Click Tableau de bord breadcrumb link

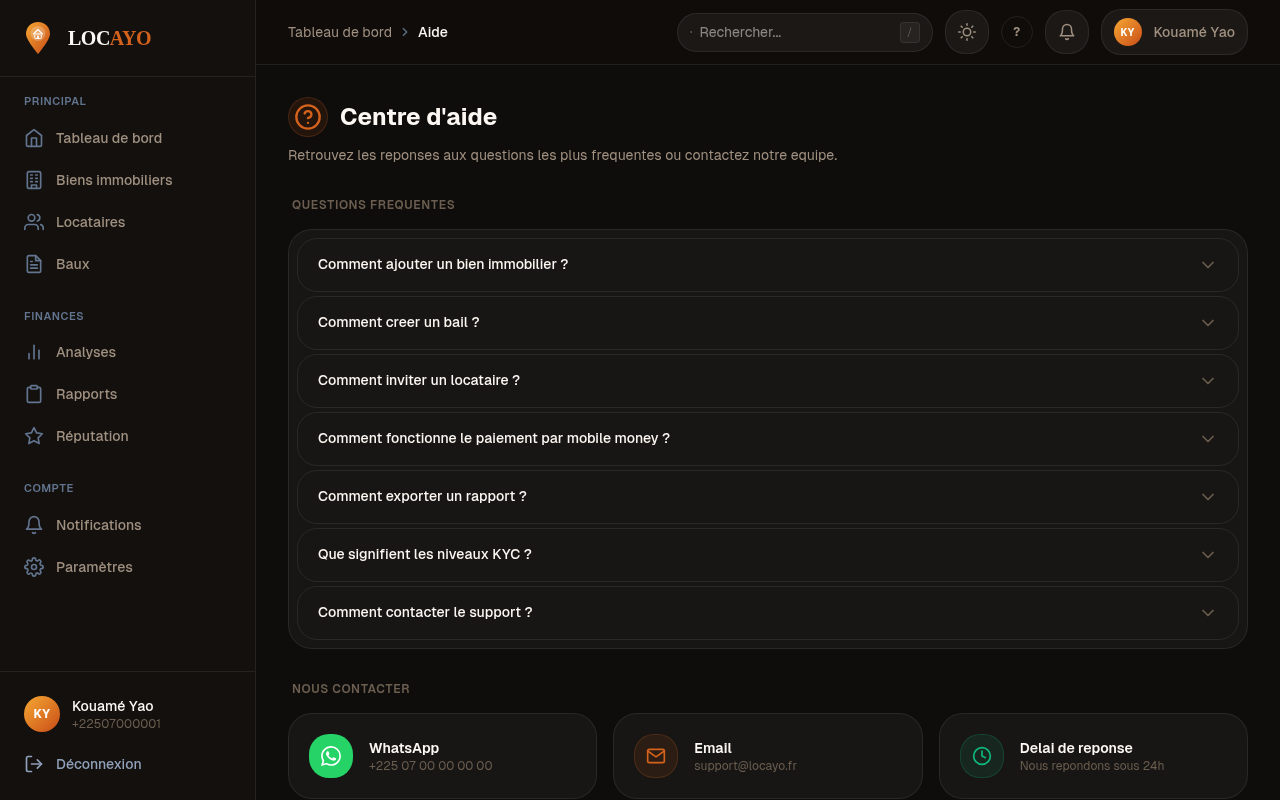[x=340, y=32]
